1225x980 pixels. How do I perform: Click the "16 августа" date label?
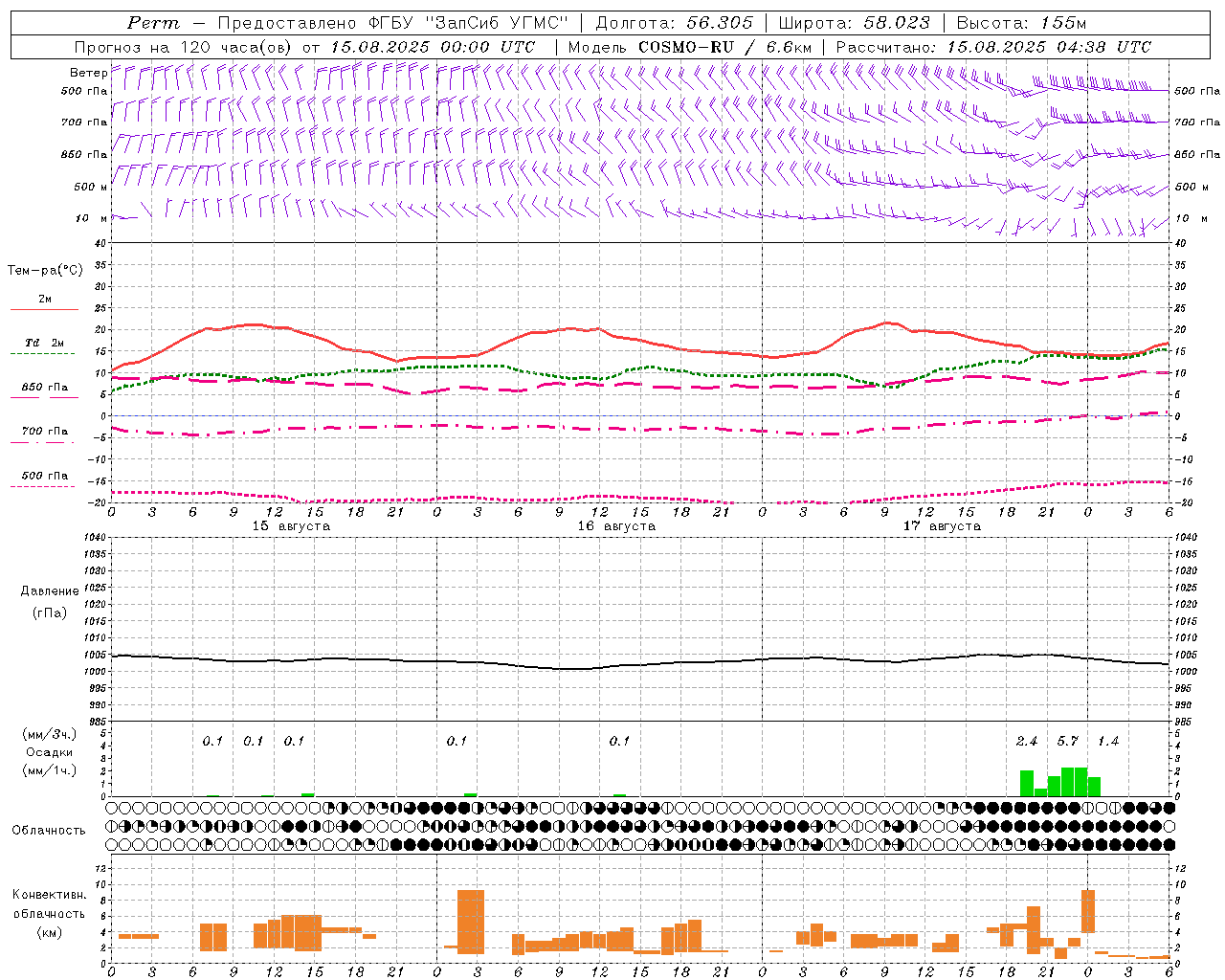click(616, 526)
